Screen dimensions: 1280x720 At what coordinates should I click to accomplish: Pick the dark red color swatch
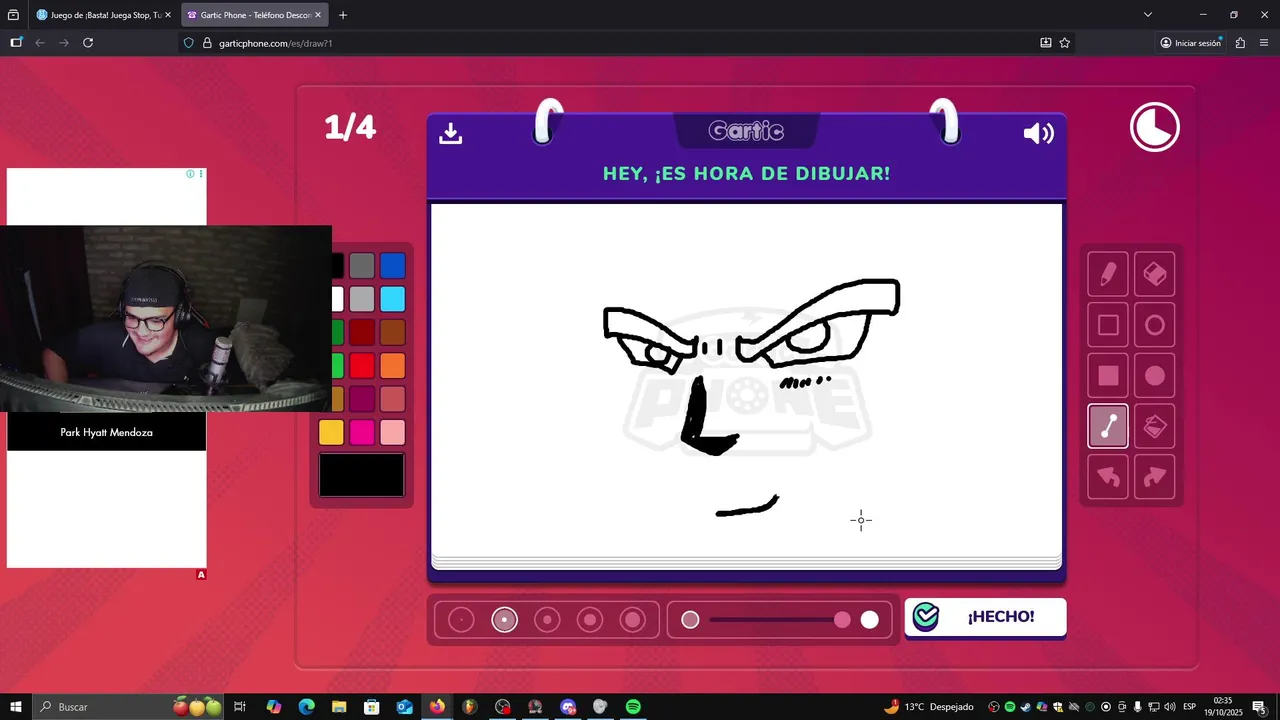(362, 332)
